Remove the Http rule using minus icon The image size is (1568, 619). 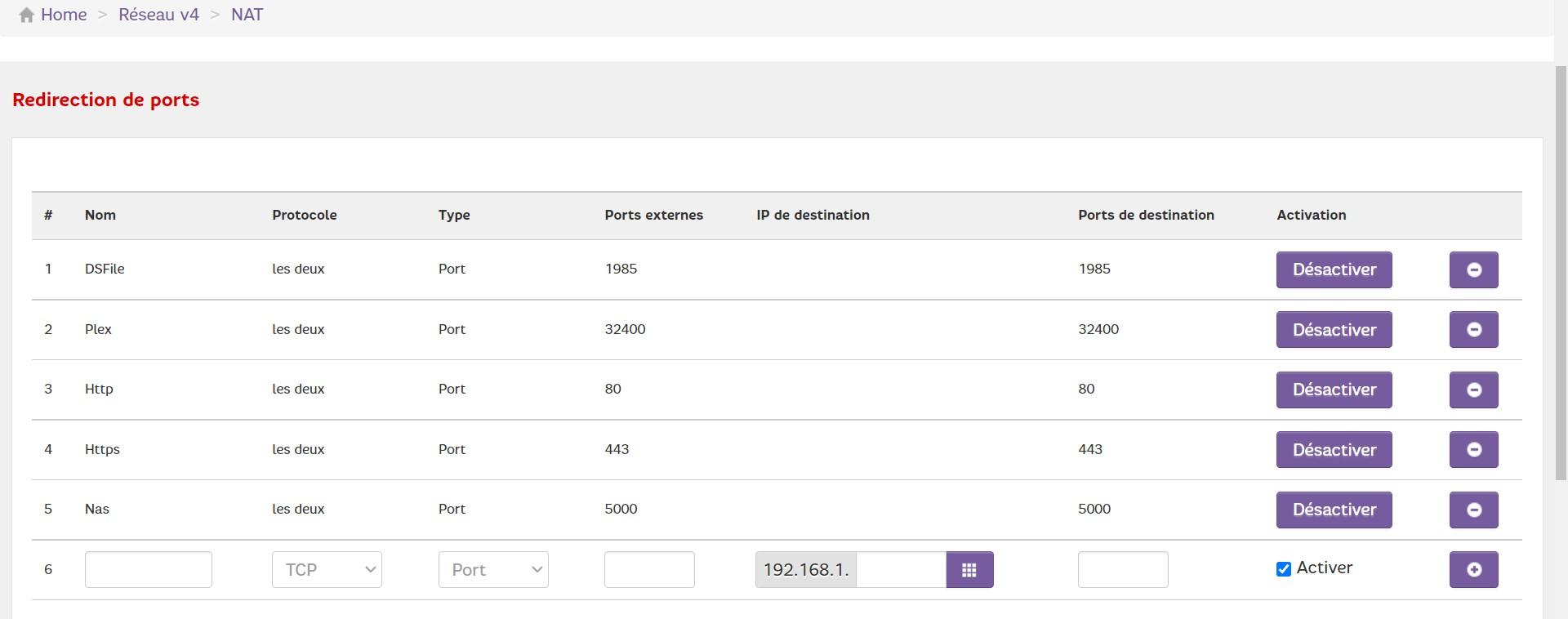pos(1473,390)
